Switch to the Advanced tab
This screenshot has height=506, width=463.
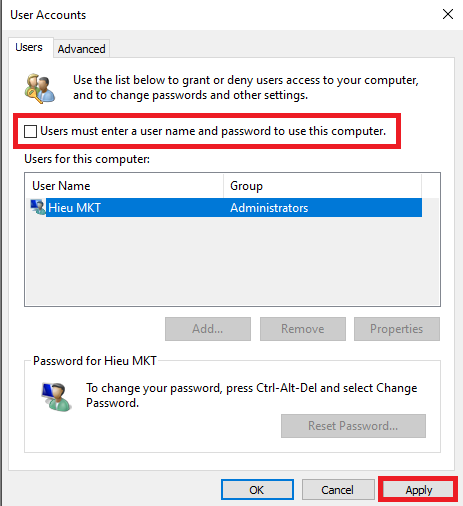point(81,49)
